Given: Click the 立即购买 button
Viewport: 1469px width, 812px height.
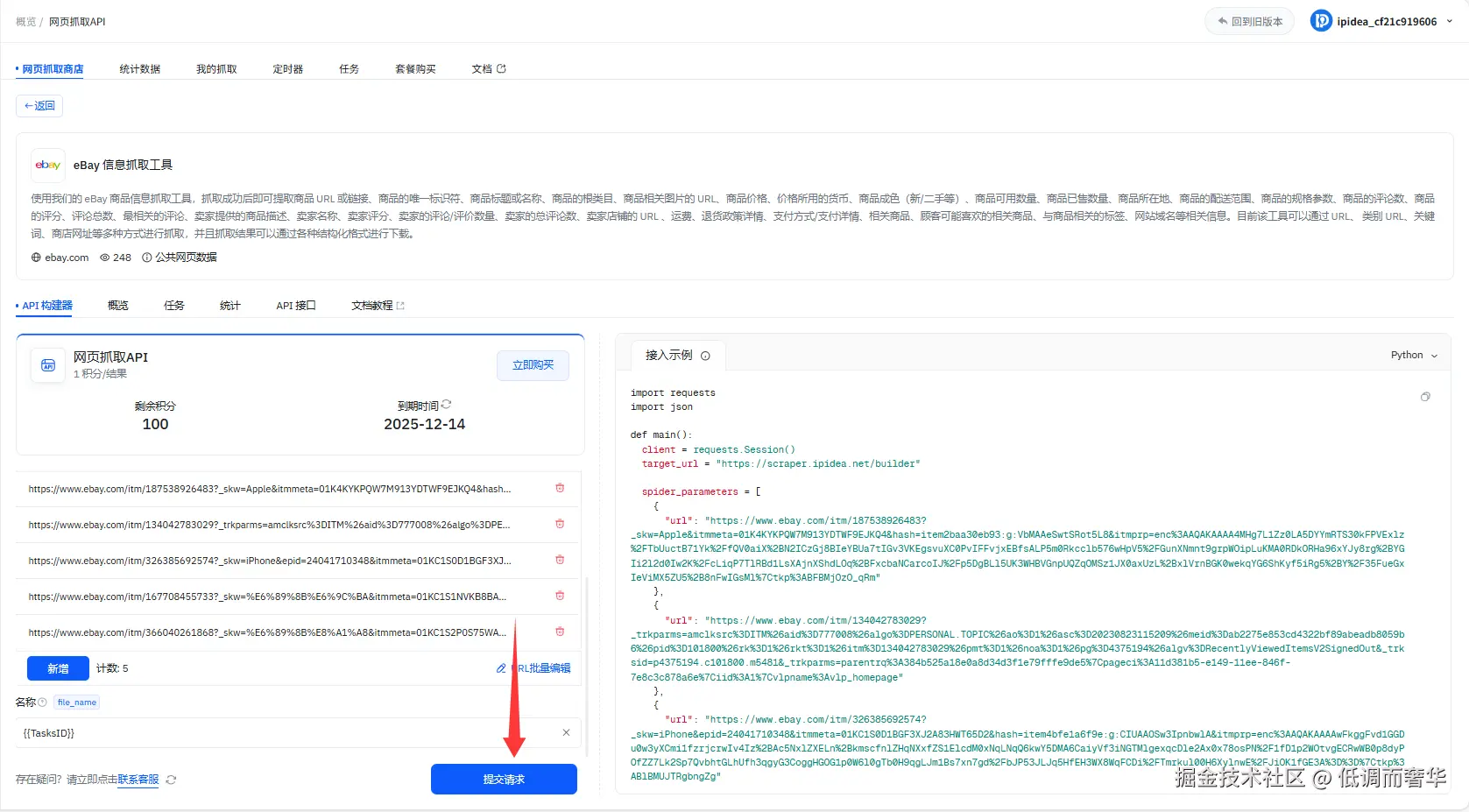Looking at the screenshot, I should pyautogui.click(x=533, y=365).
